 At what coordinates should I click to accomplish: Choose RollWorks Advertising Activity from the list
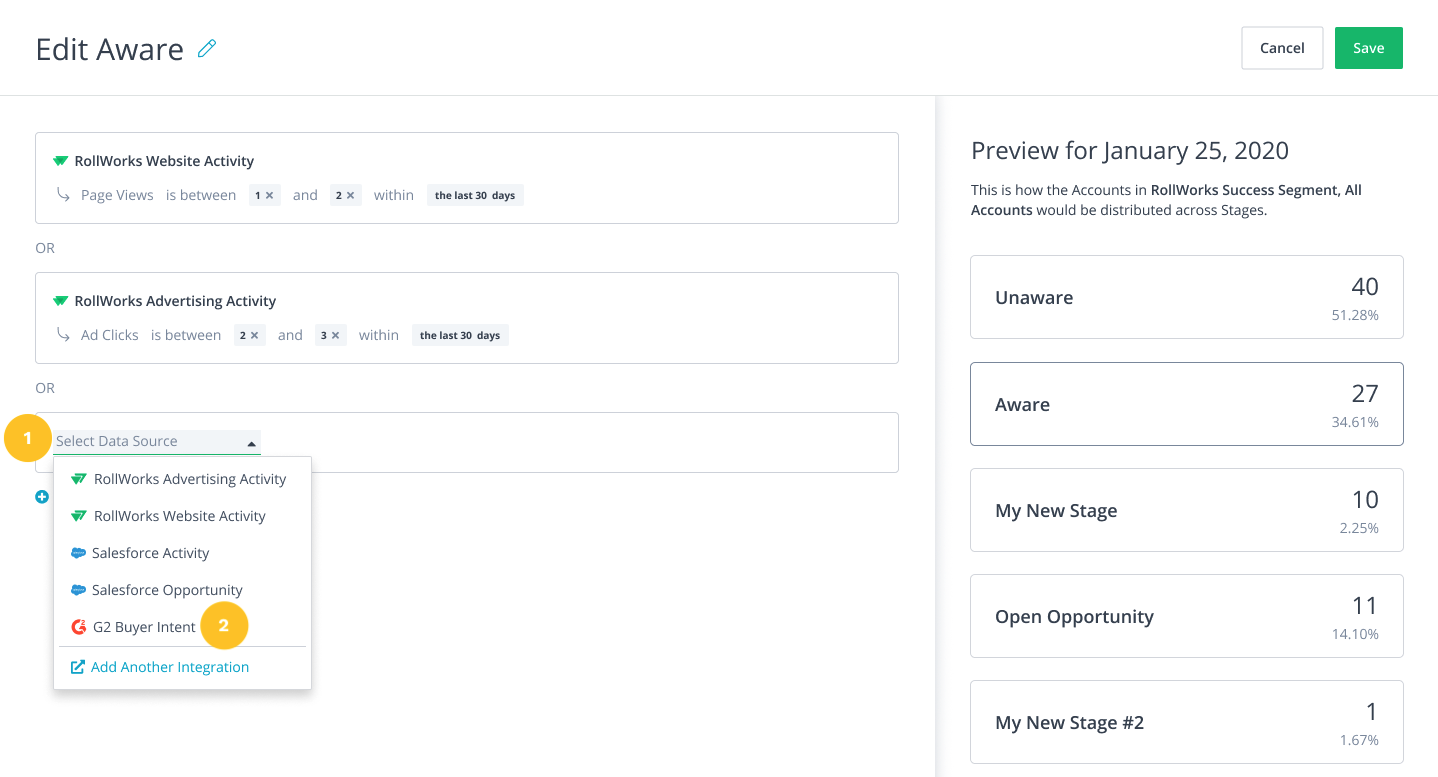[189, 479]
